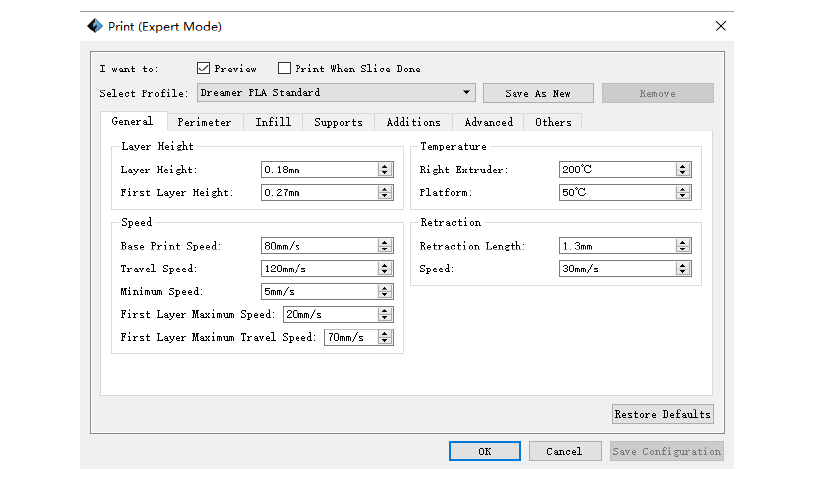Switch to the Perimeter tab
Image resolution: width=814 pixels, height=481 pixels.
tap(204, 122)
